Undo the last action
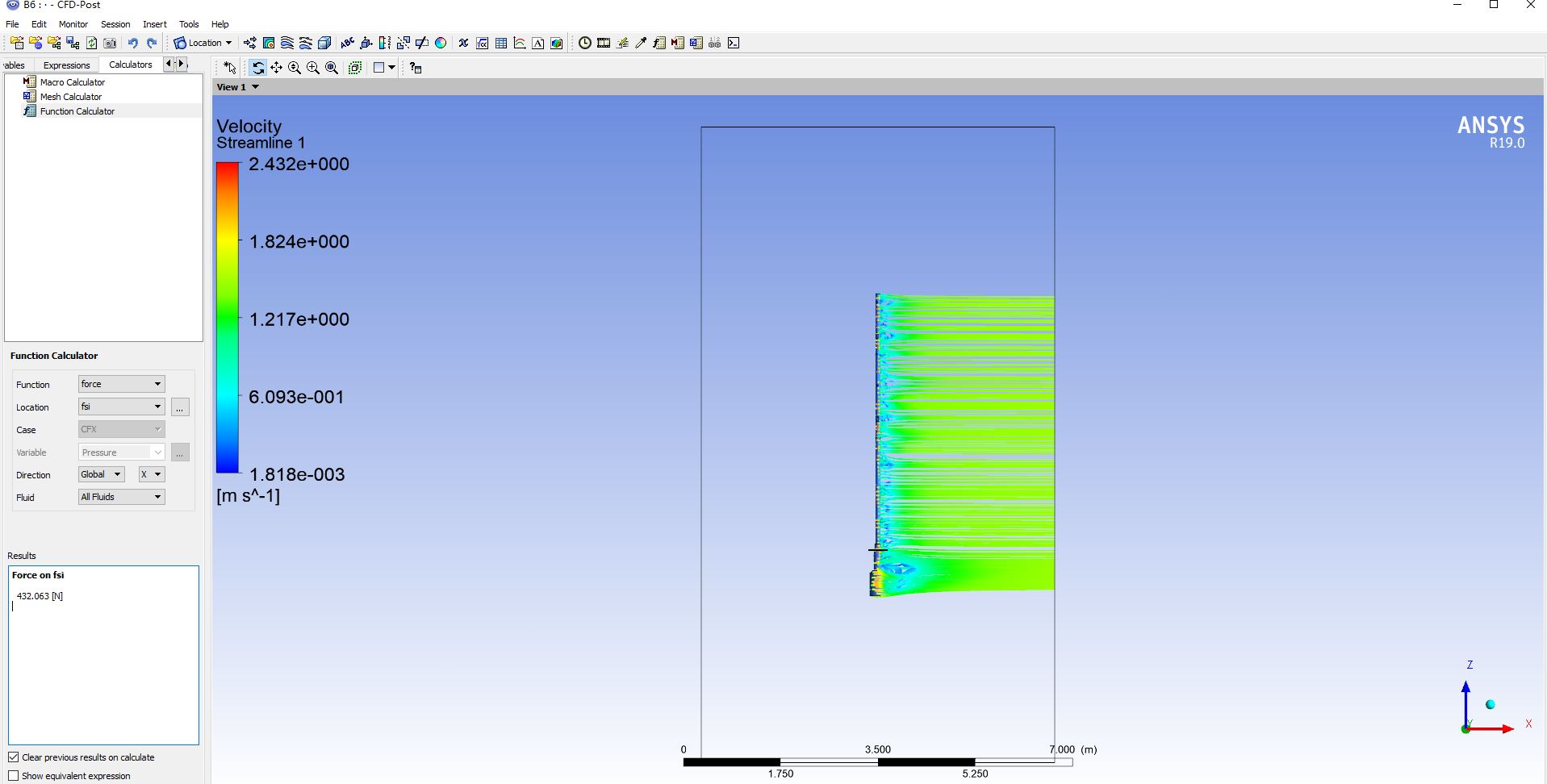 133,43
